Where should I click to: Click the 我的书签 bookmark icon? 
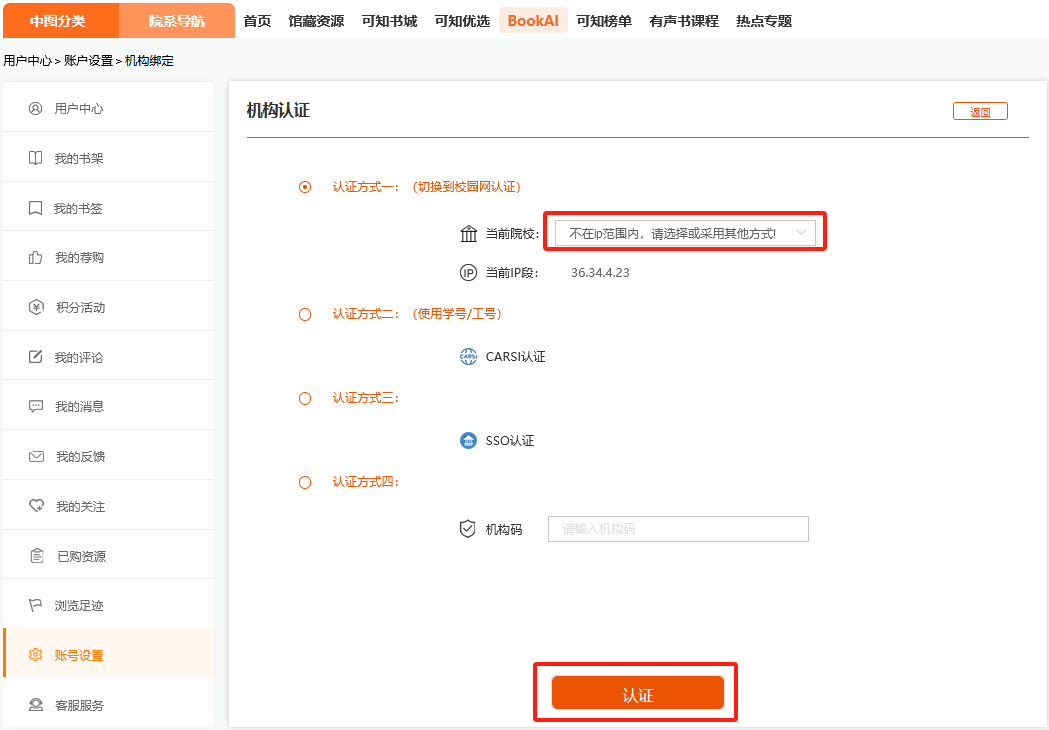pos(36,208)
